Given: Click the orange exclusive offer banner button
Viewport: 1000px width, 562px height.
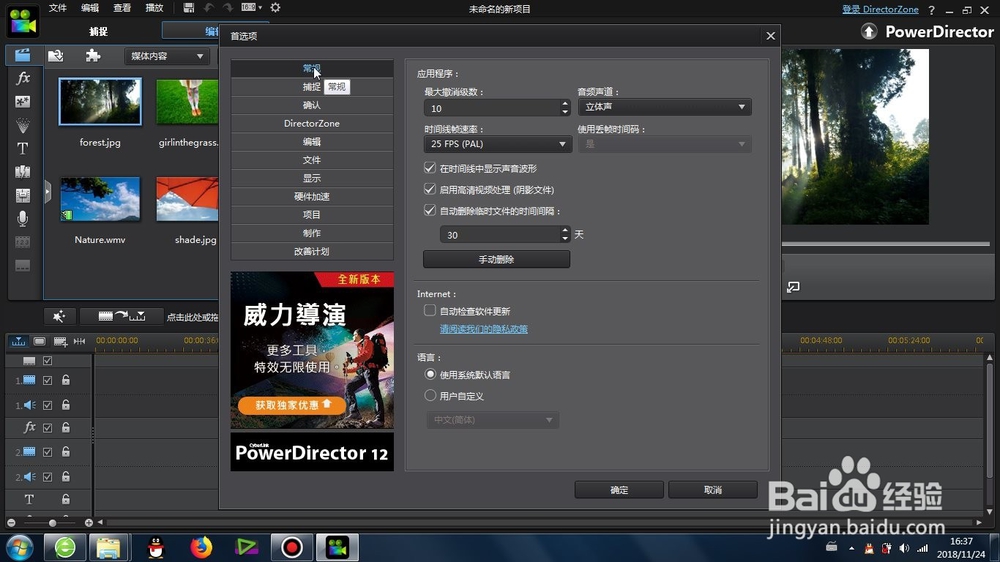Looking at the screenshot, I should pyautogui.click(x=292, y=404).
